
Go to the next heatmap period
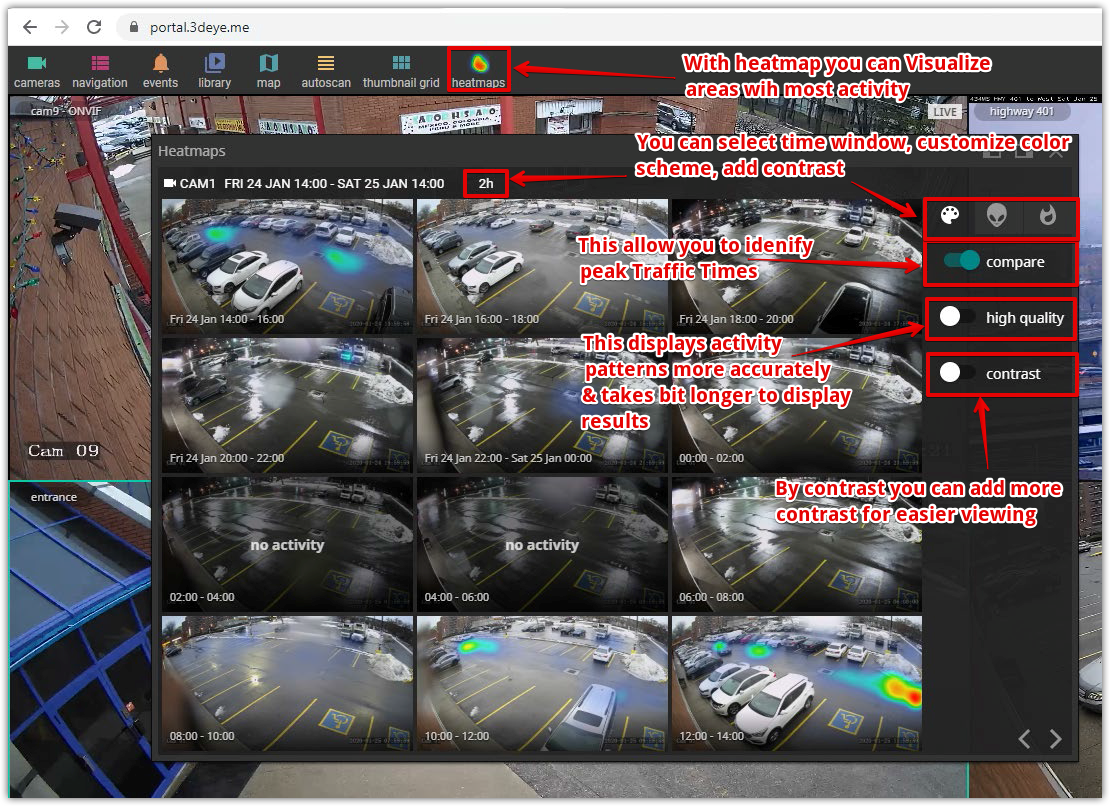[x=1056, y=739]
